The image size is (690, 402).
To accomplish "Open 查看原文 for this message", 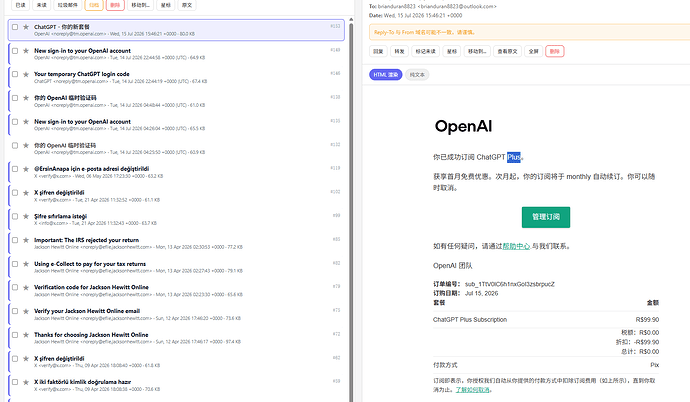I will 507,51.
